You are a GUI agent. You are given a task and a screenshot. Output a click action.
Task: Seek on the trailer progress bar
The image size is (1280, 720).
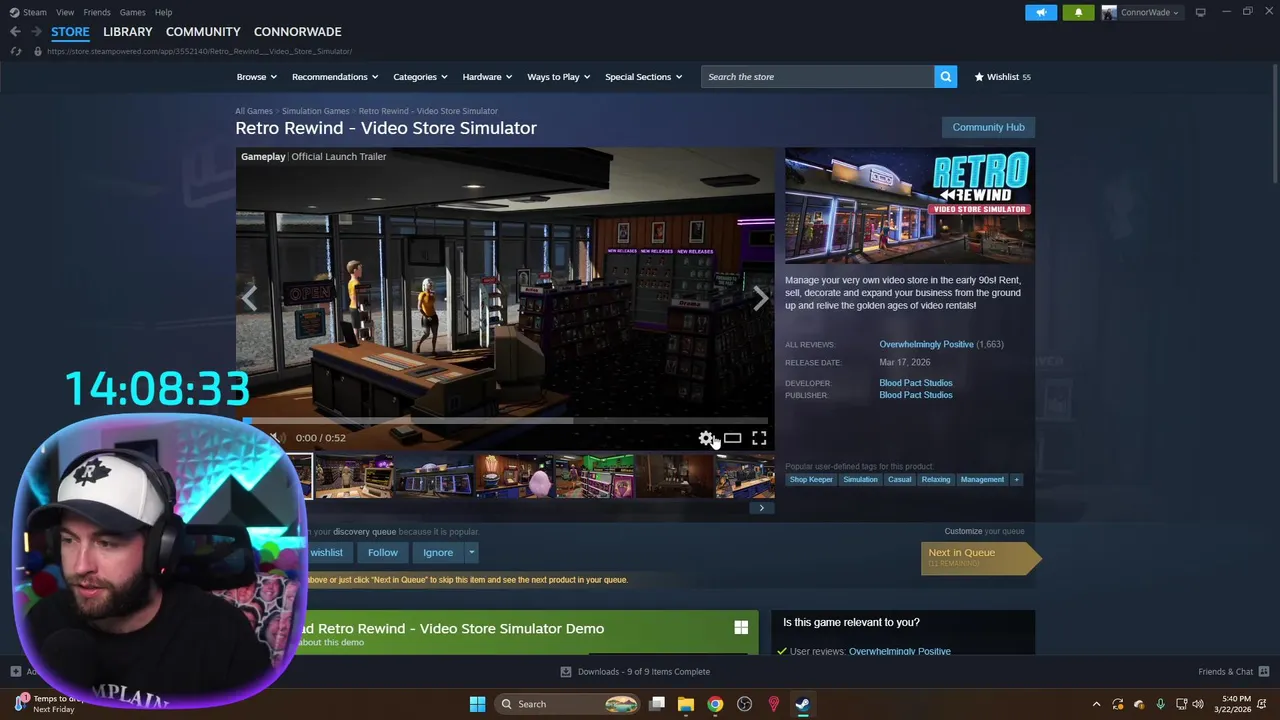click(505, 421)
